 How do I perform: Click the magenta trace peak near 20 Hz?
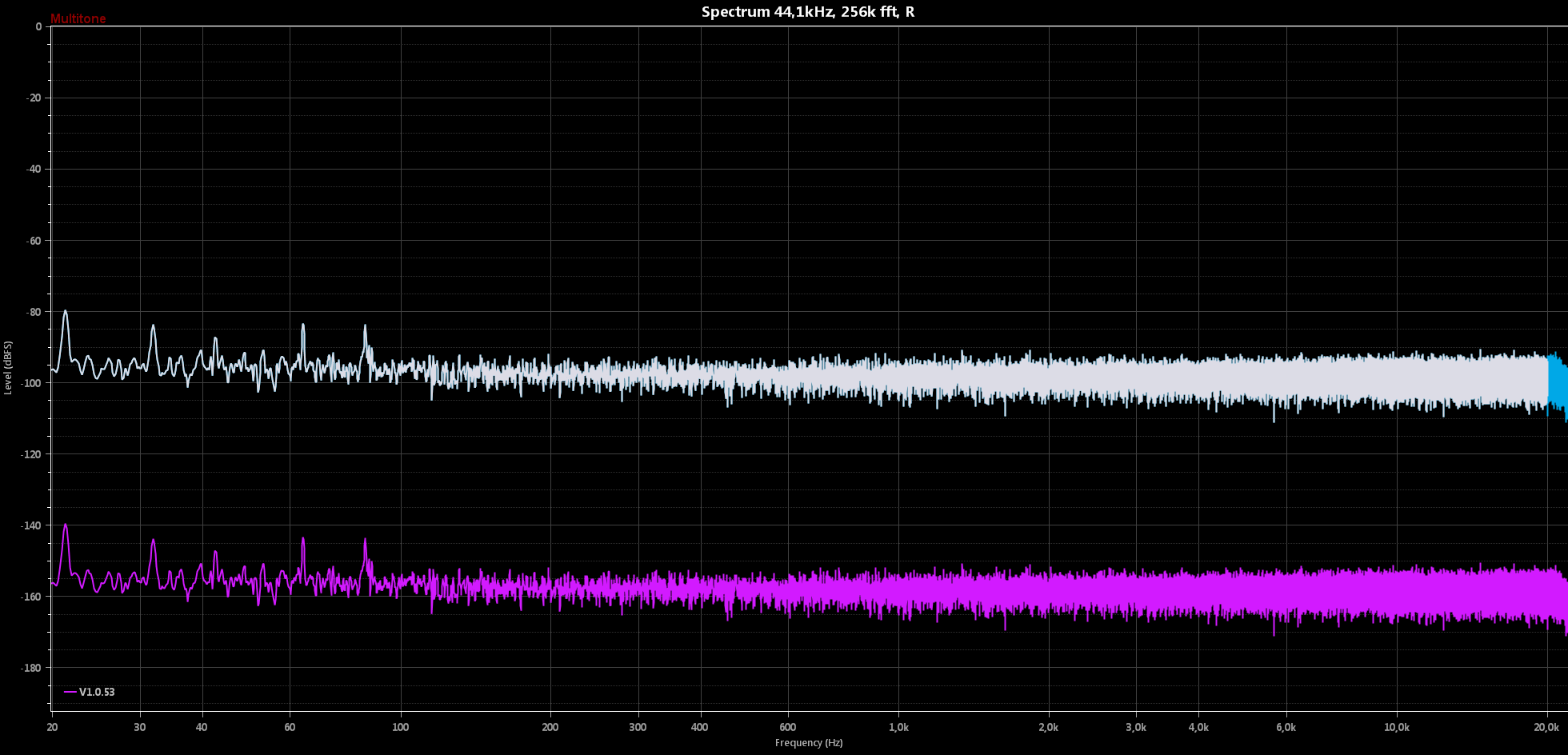coord(66,527)
